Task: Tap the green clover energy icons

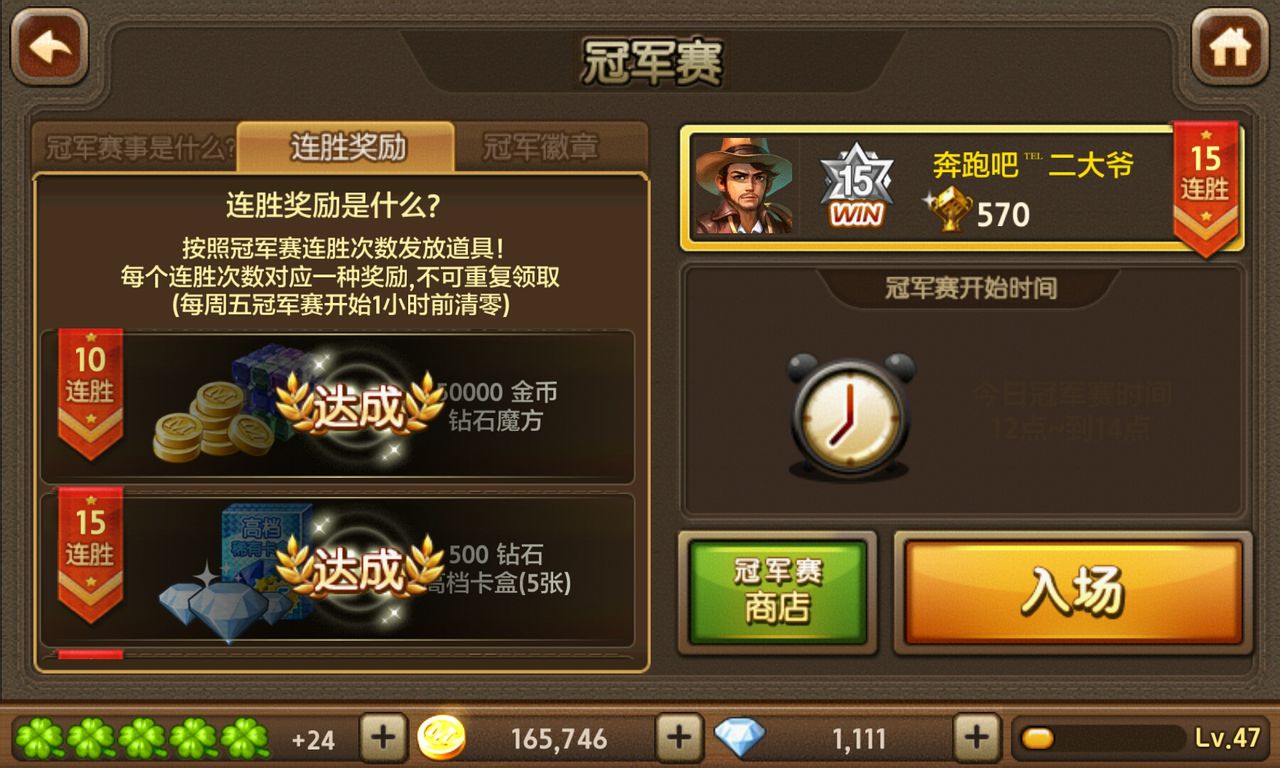Action: point(142,739)
